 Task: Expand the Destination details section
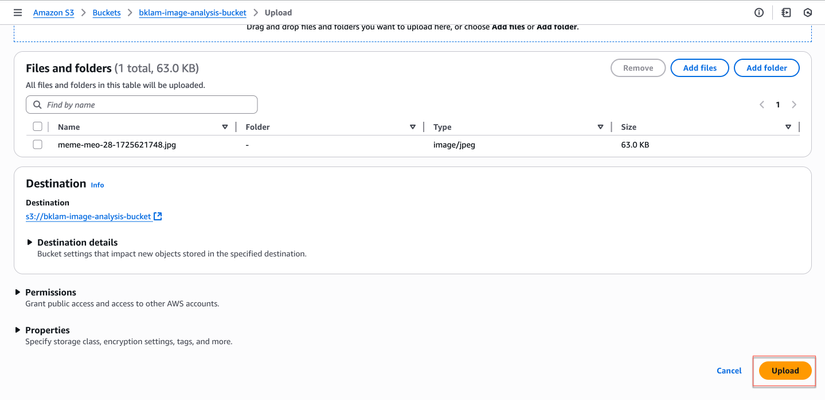(x=30, y=242)
